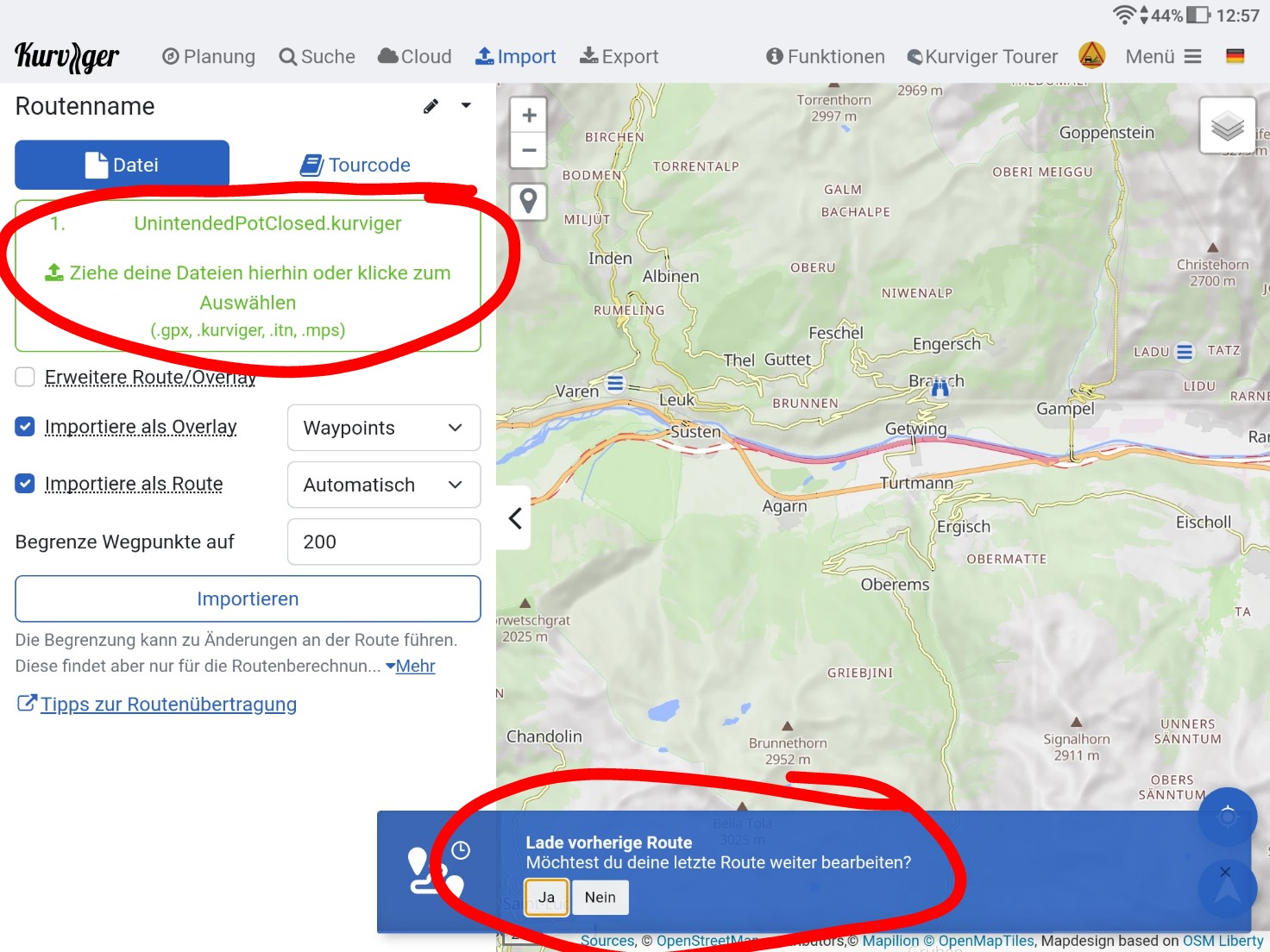Collapse the sidebar with left chevron

tap(515, 518)
